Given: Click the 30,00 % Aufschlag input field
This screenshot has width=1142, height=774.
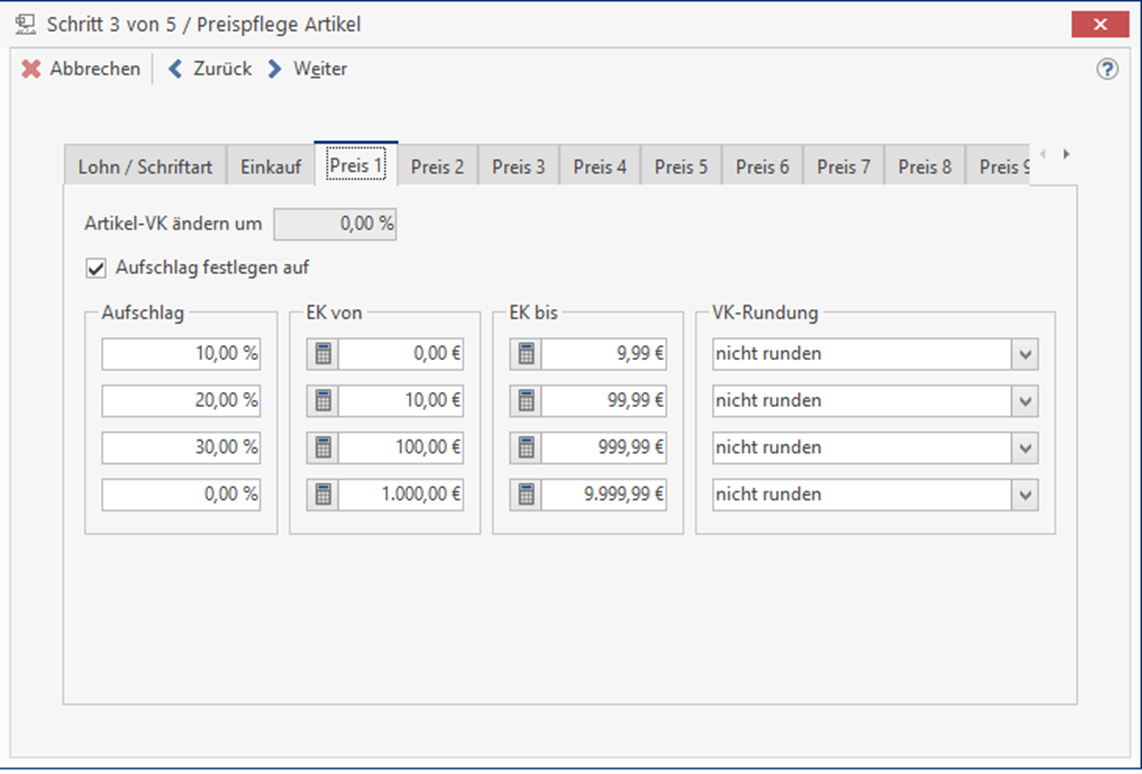Looking at the screenshot, I should pos(181,448).
